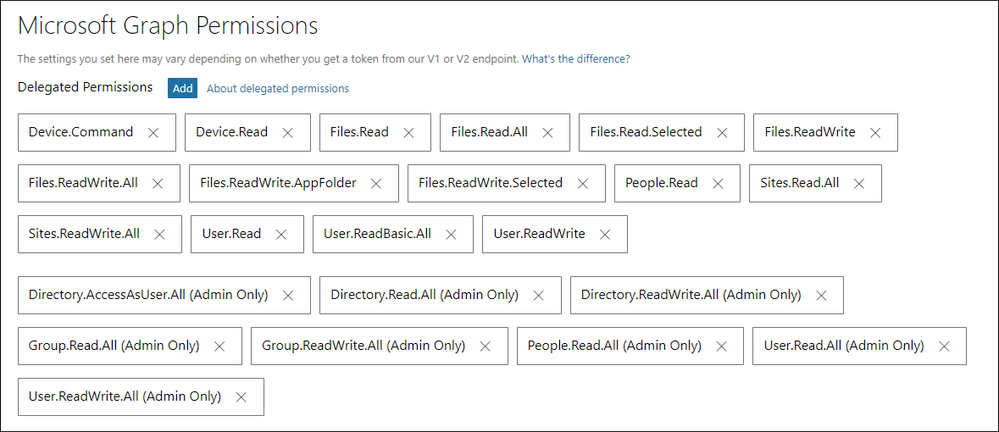
Task: Remove Directory.AccessAsUser.All admin permission
Action: [289, 296]
